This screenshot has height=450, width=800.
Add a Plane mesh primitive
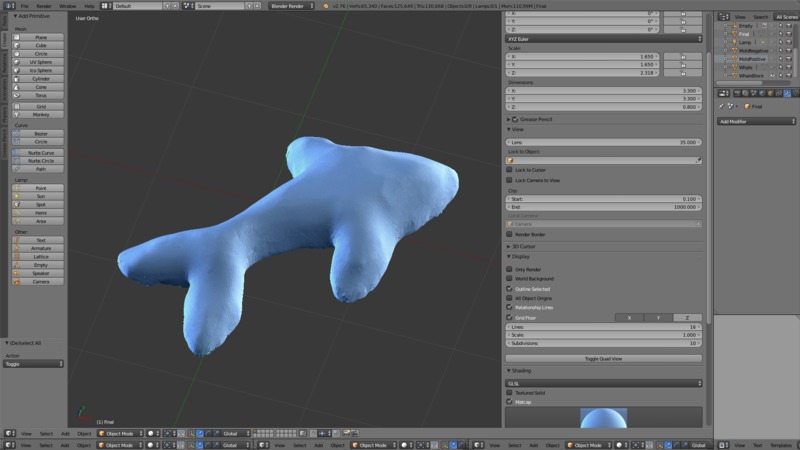coord(38,37)
